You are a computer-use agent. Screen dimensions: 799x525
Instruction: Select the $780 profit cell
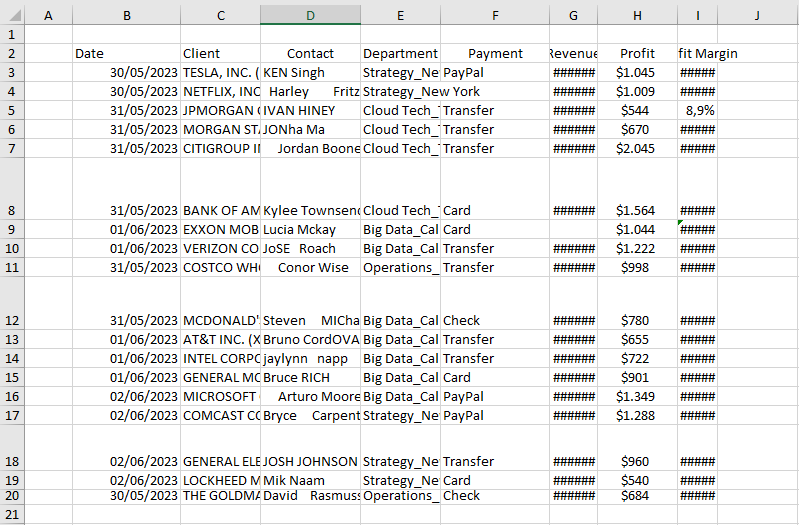tap(637, 303)
